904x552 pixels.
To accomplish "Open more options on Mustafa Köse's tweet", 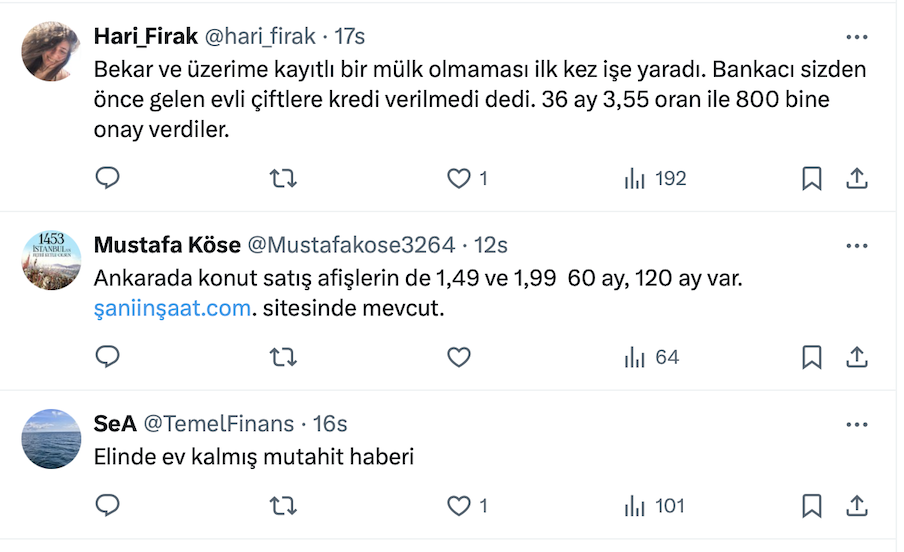I will pos(856,245).
